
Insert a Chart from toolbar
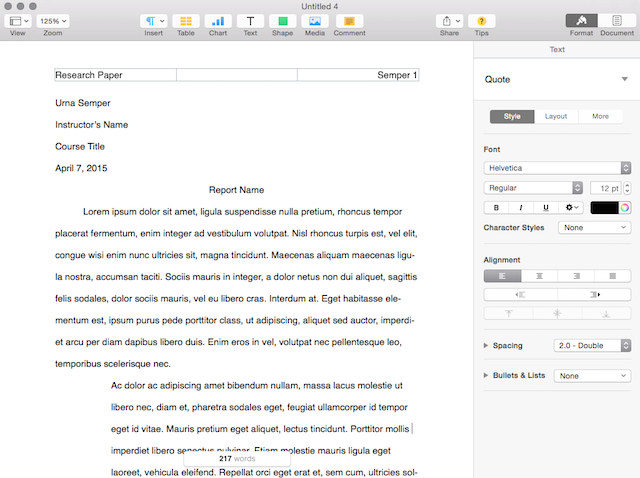[x=218, y=21]
